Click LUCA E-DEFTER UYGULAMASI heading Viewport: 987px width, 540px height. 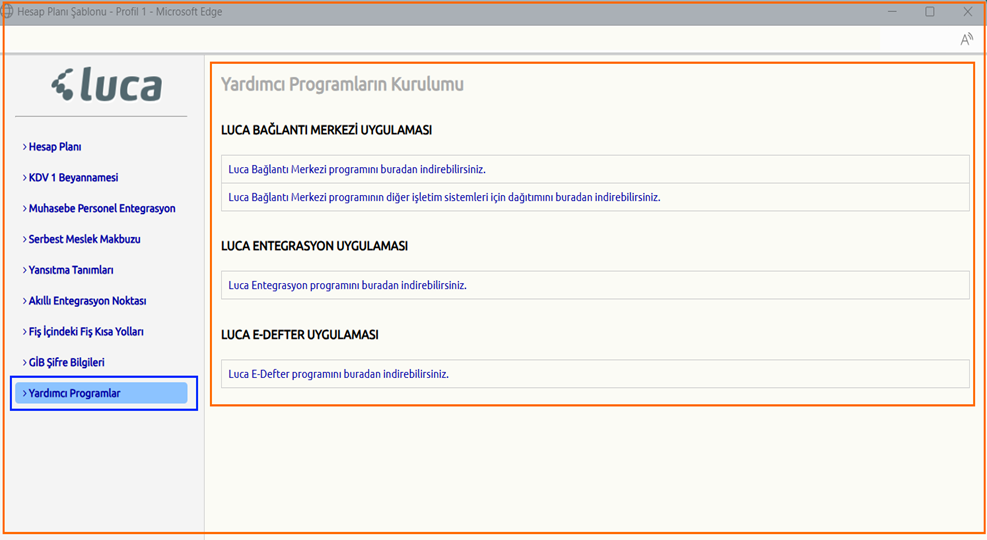(300, 335)
